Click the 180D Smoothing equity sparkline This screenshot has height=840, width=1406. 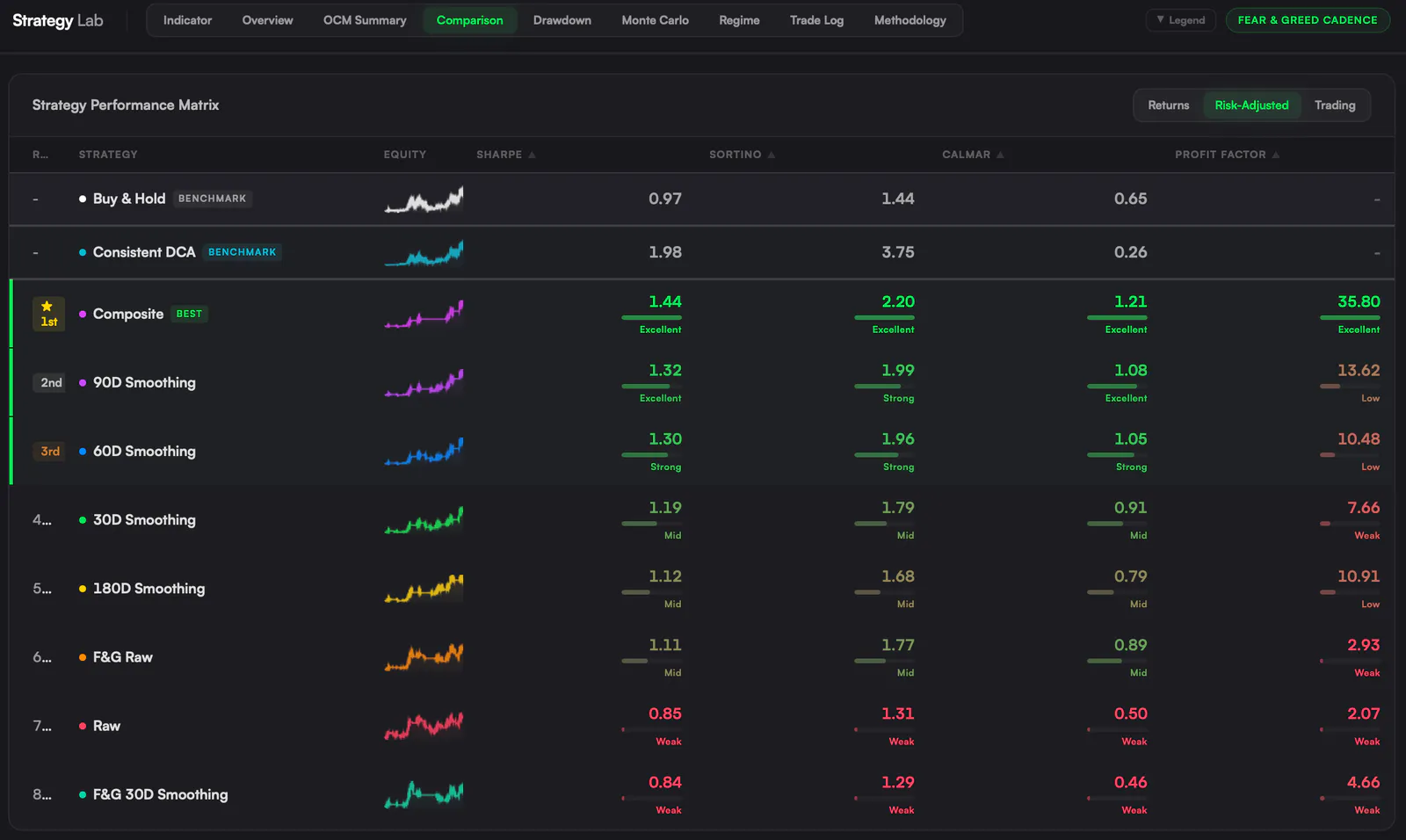[x=424, y=589]
